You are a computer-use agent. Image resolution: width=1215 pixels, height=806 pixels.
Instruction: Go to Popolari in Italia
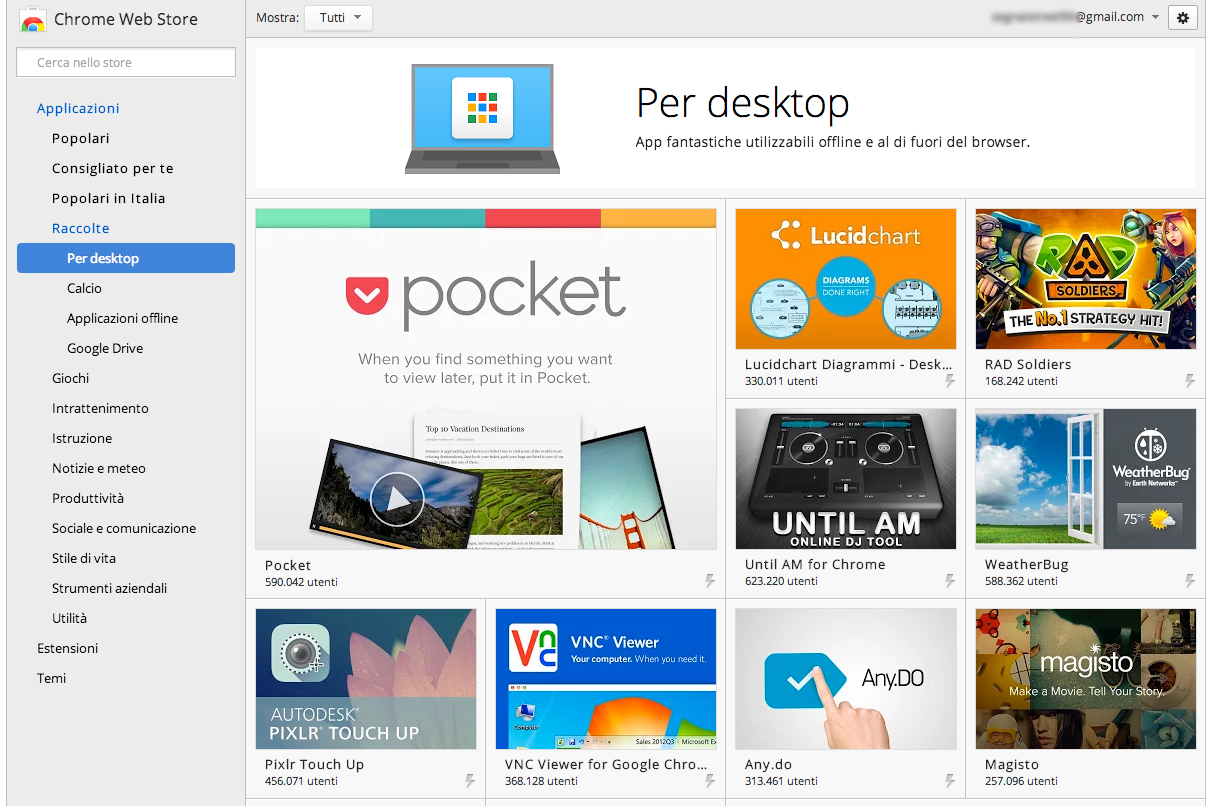(x=108, y=198)
